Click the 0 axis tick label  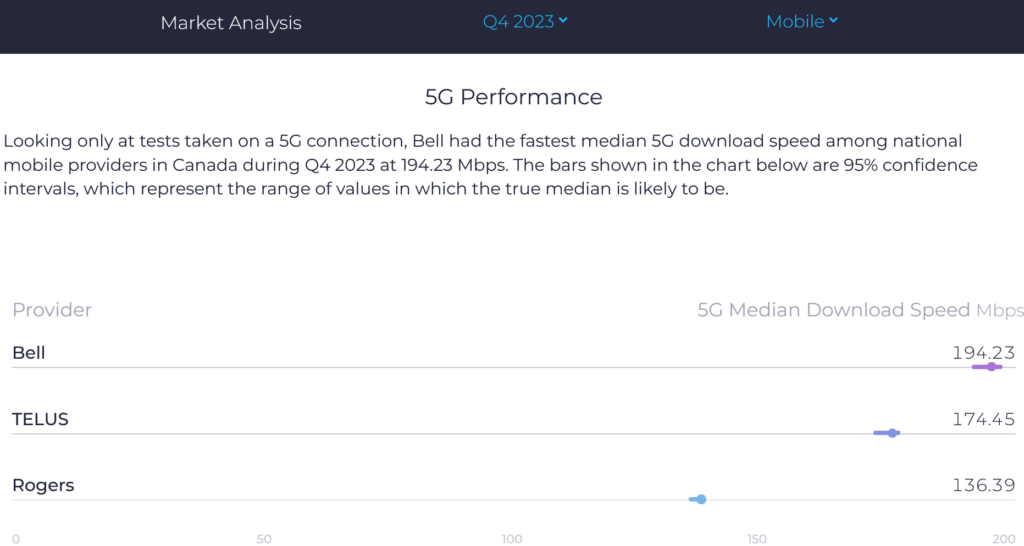pos(16,539)
